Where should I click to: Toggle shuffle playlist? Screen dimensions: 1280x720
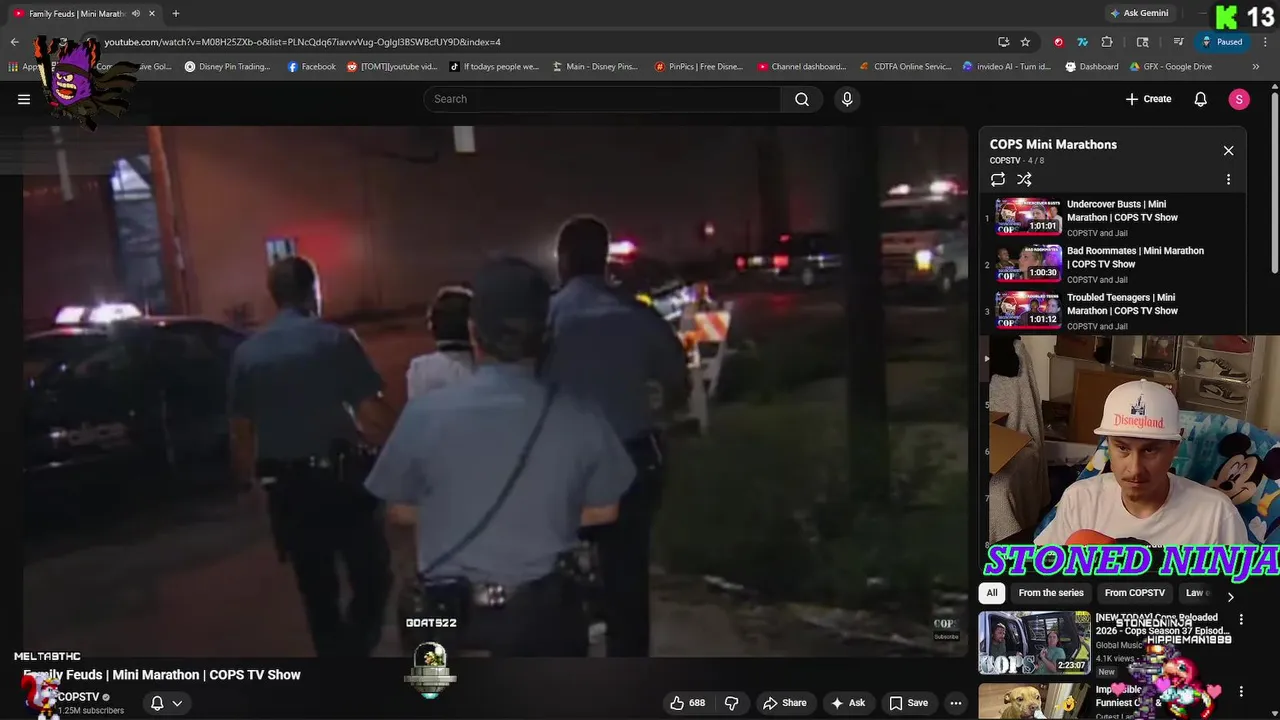(1024, 180)
